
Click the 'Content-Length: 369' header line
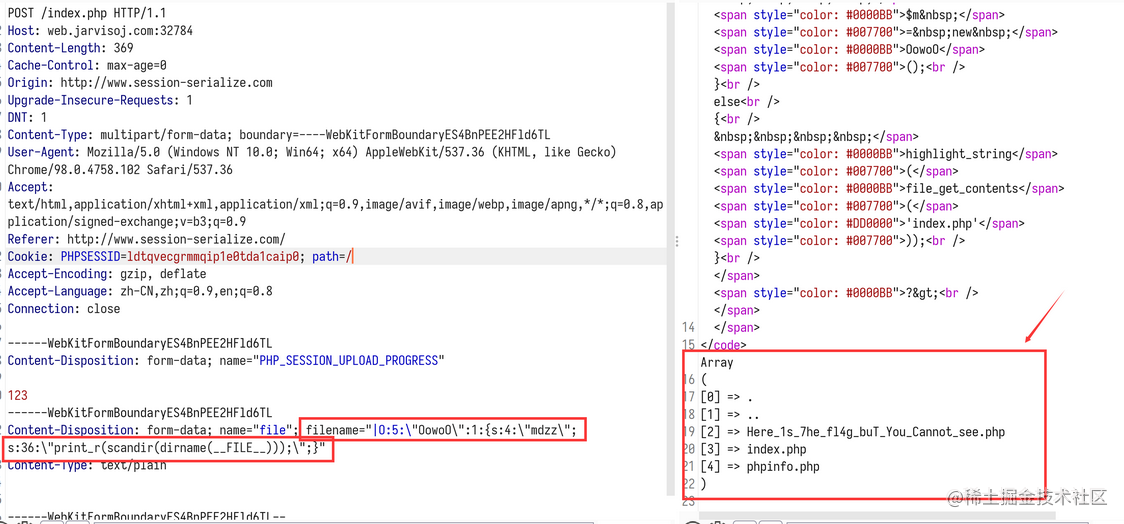[x=70, y=48]
